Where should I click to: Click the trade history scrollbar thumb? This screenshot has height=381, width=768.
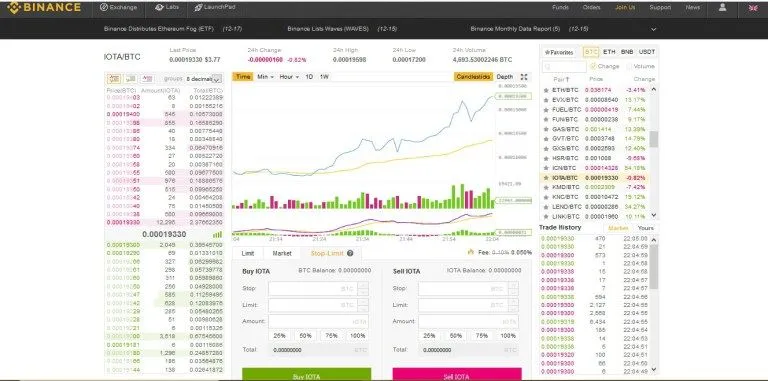pos(653,267)
